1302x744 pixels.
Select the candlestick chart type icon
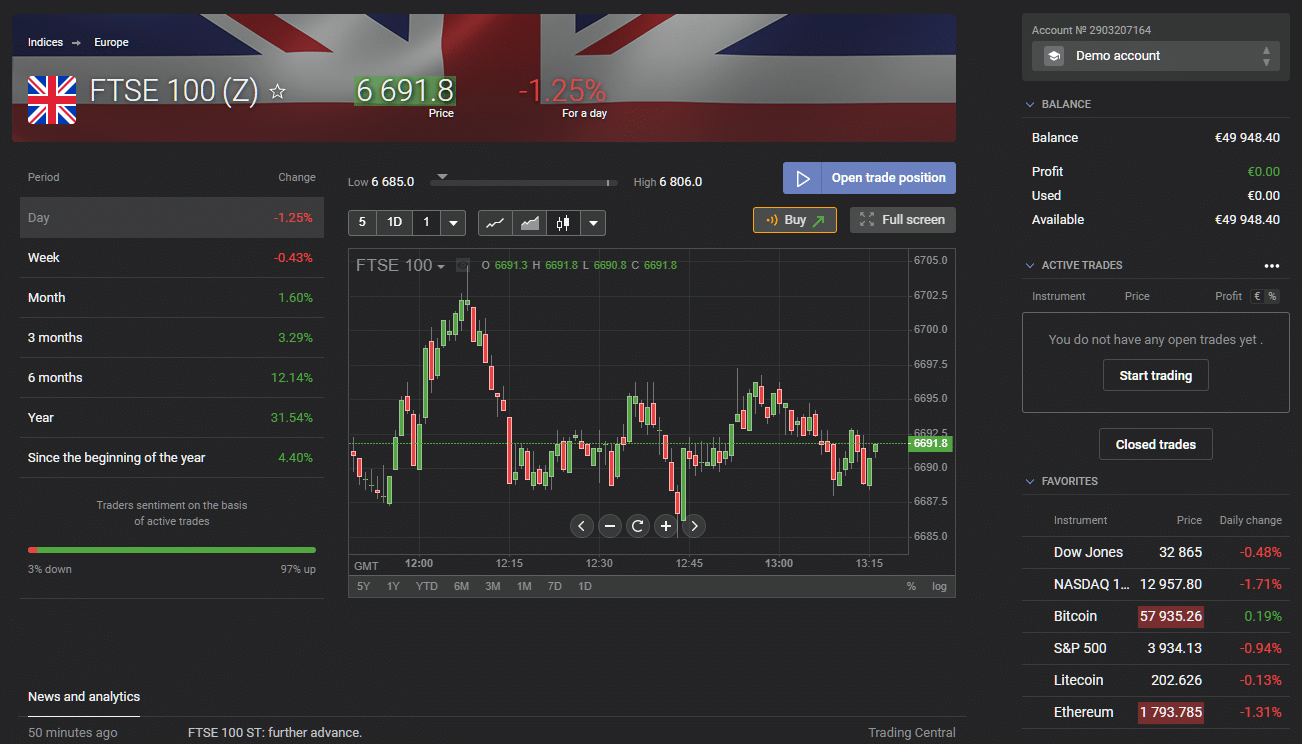pos(563,222)
